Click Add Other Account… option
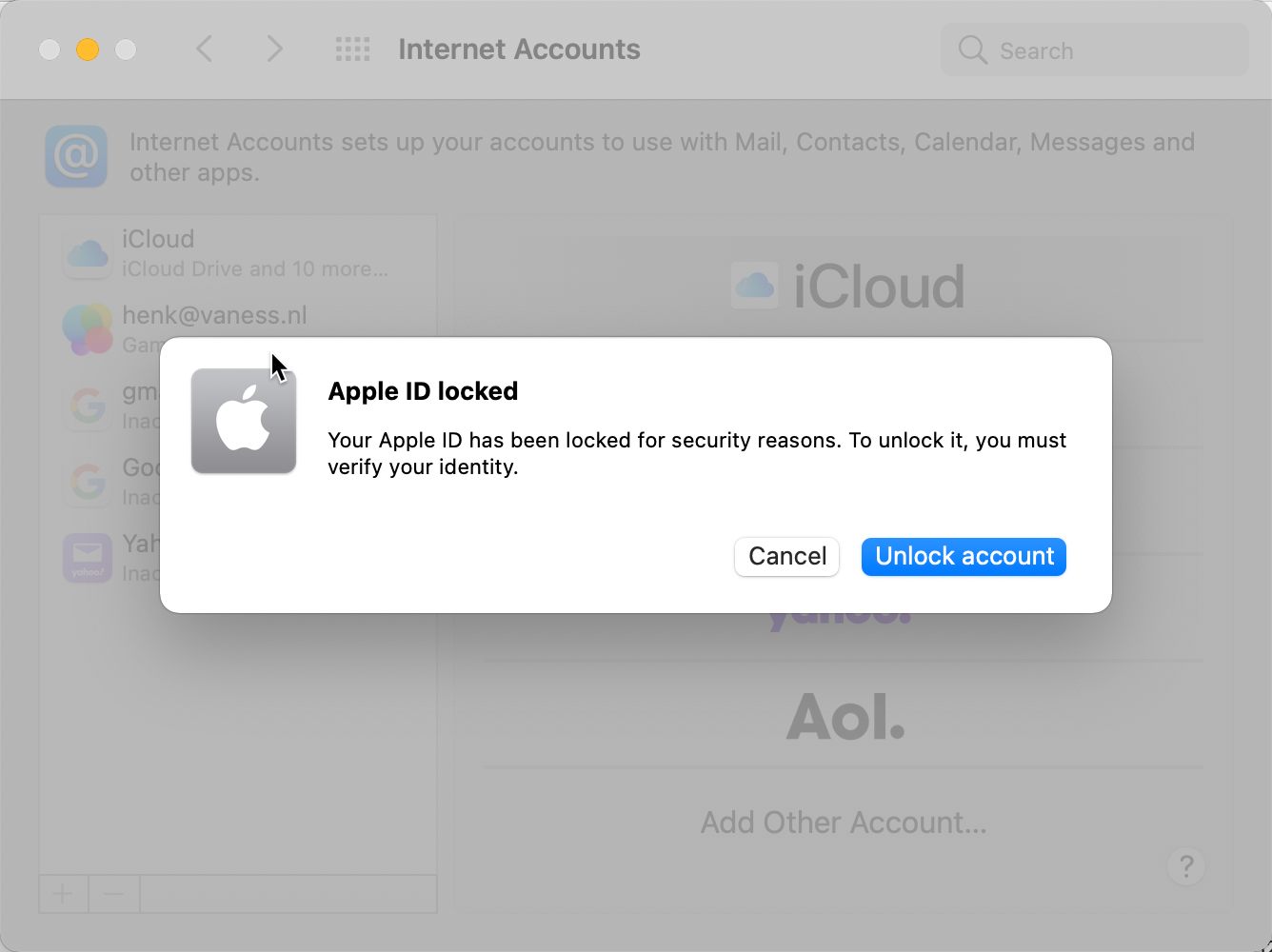The image size is (1272, 952). point(844,823)
